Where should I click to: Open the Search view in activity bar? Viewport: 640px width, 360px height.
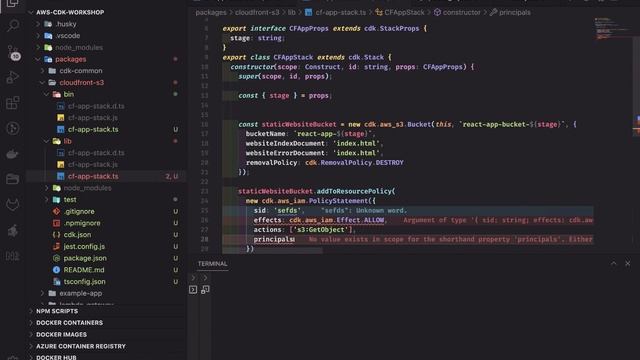[x=13, y=26]
